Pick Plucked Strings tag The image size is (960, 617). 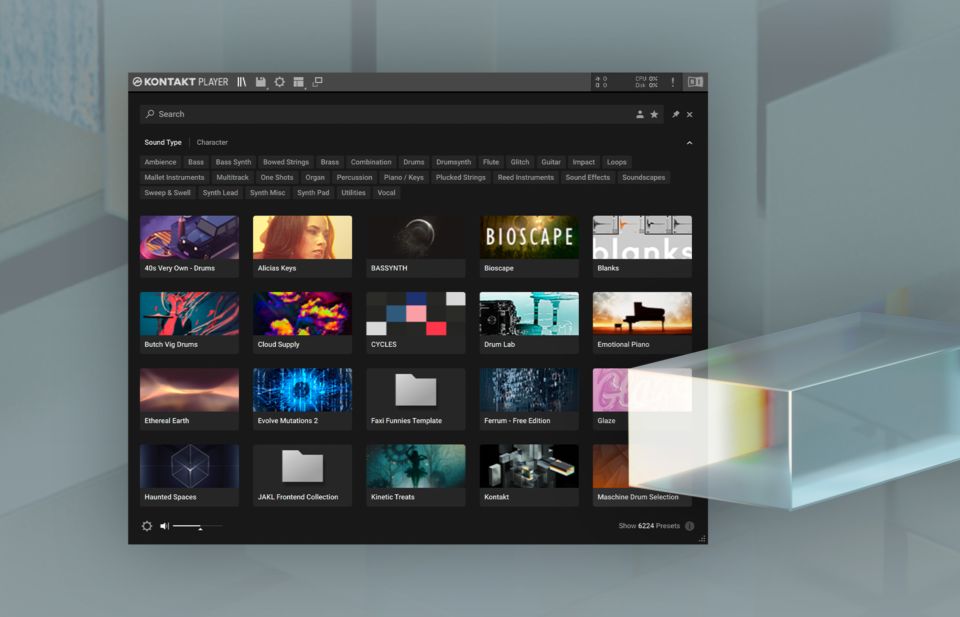point(460,178)
